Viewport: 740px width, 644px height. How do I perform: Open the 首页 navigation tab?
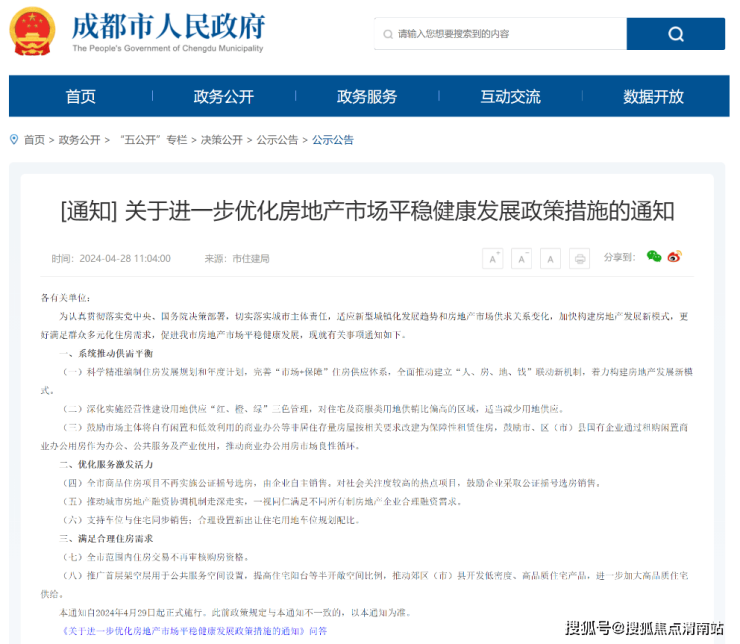[81, 96]
